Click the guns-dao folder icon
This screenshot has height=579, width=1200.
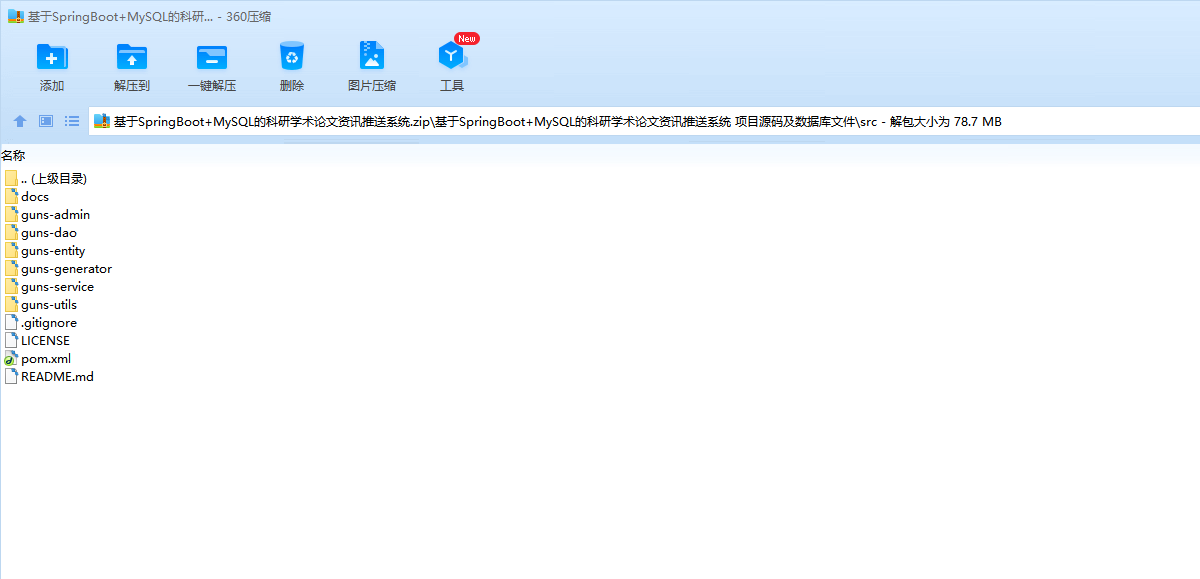(x=11, y=232)
